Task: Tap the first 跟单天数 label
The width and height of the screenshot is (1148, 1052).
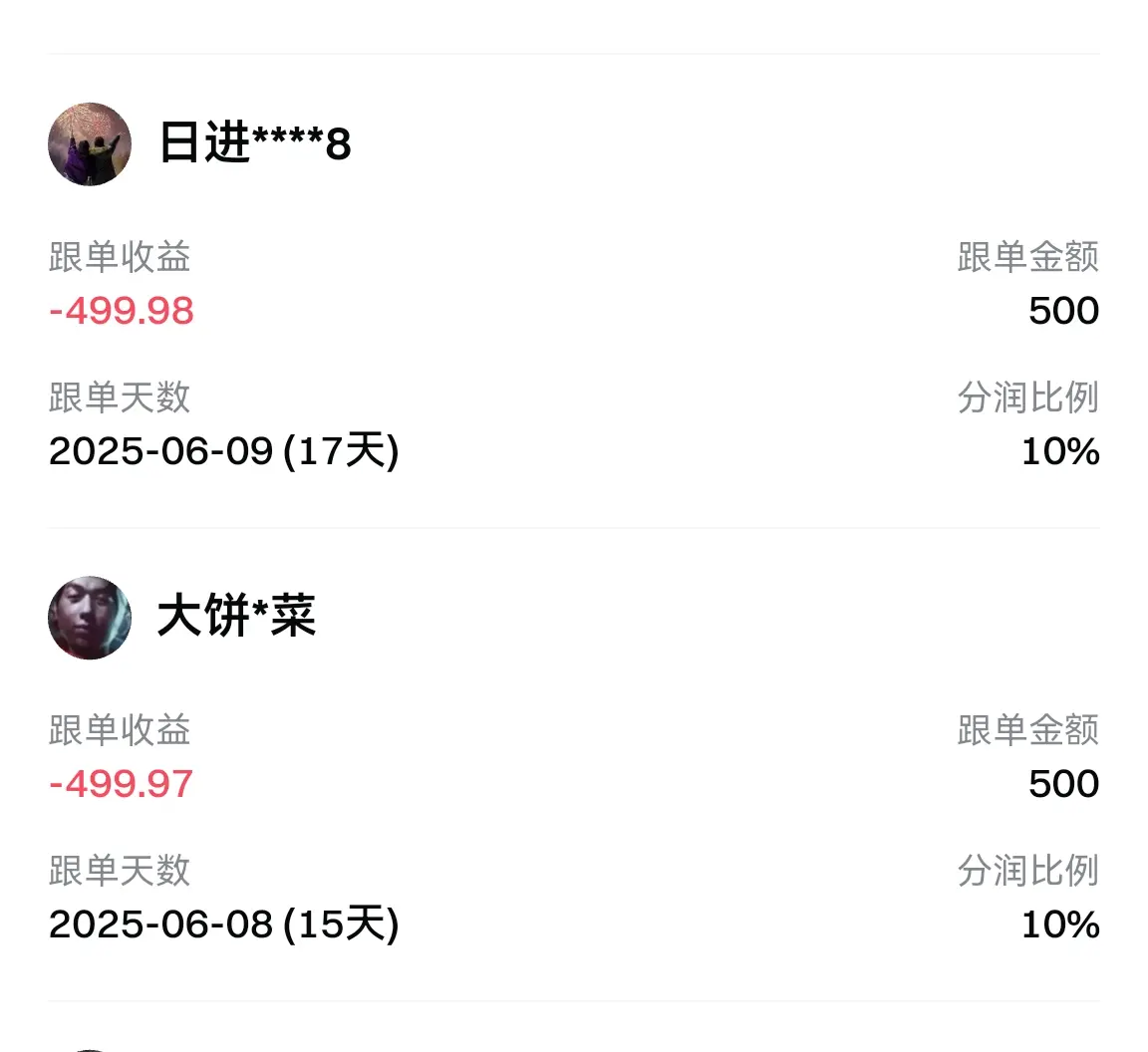Action: tap(120, 397)
